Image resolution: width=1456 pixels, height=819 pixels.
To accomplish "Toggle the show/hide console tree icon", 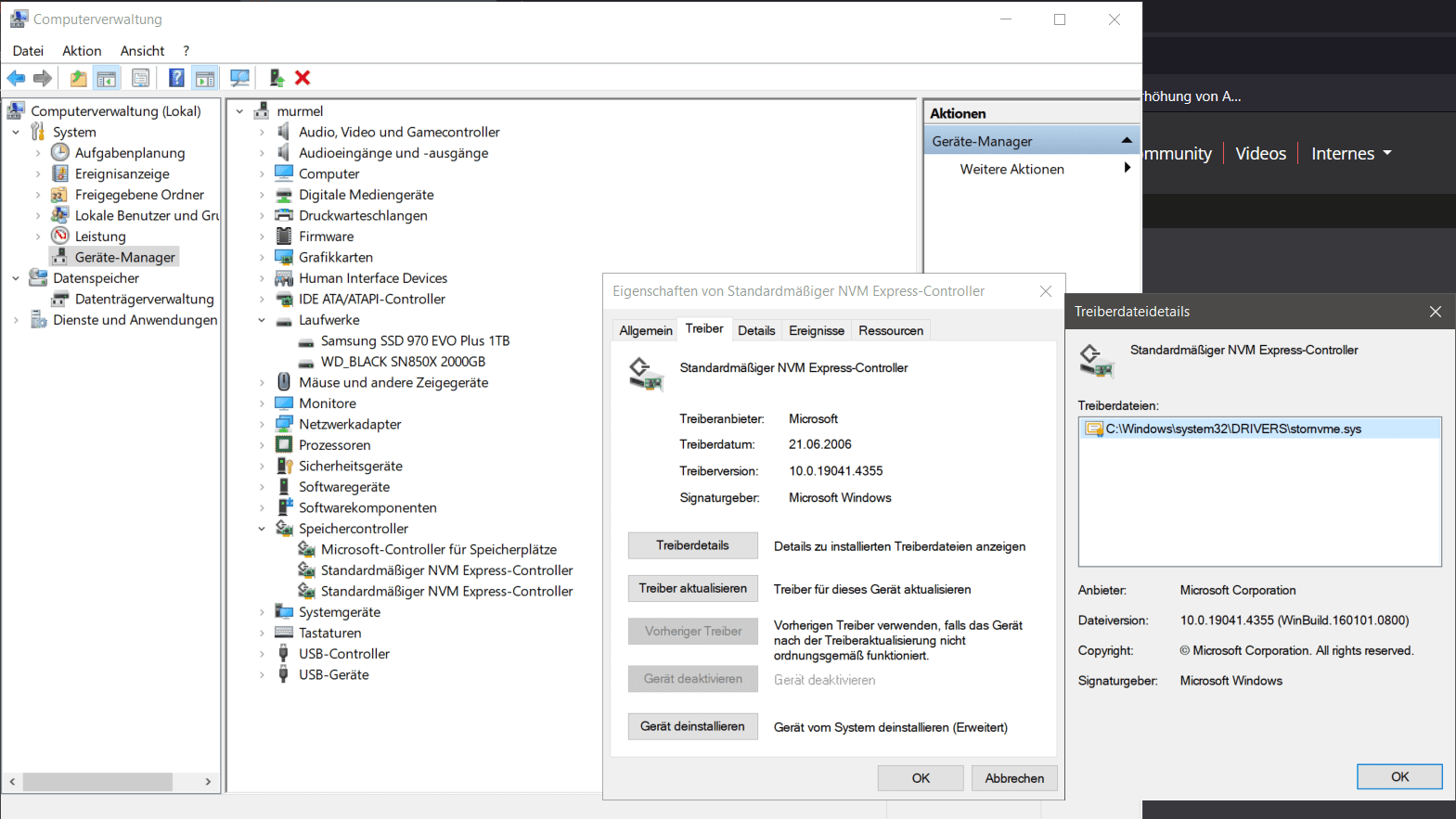I will (x=107, y=78).
